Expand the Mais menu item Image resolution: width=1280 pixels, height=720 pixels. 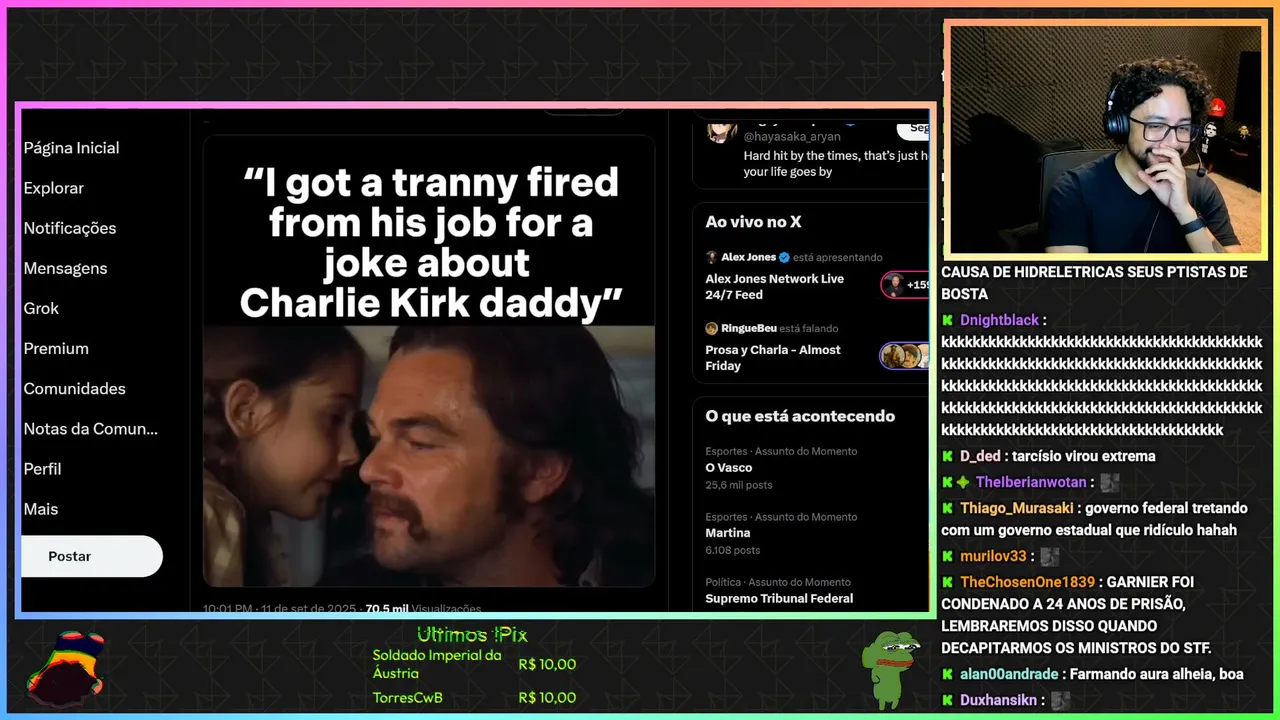[41, 508]
